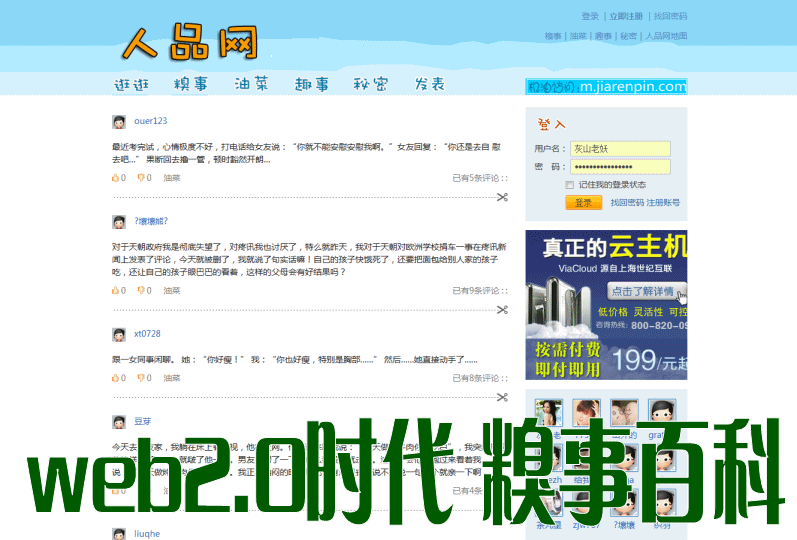Open 已有8条评论 comments link
This screenshot has height=540, width=797.
click(x=479, y=378)
